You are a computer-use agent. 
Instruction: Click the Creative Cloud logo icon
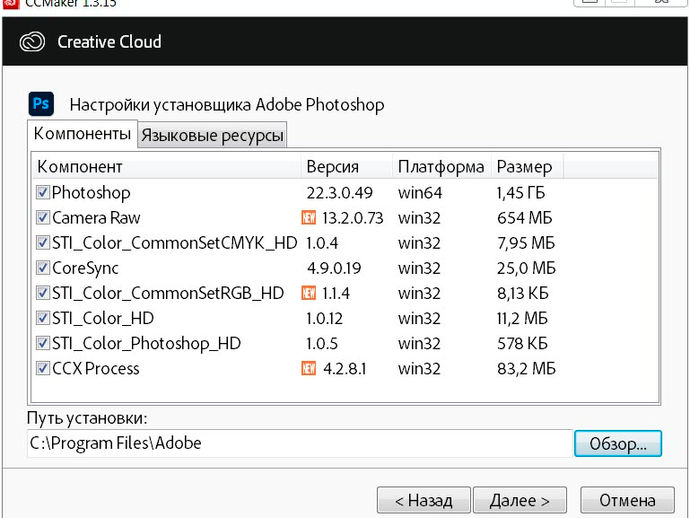coord(32,42)
